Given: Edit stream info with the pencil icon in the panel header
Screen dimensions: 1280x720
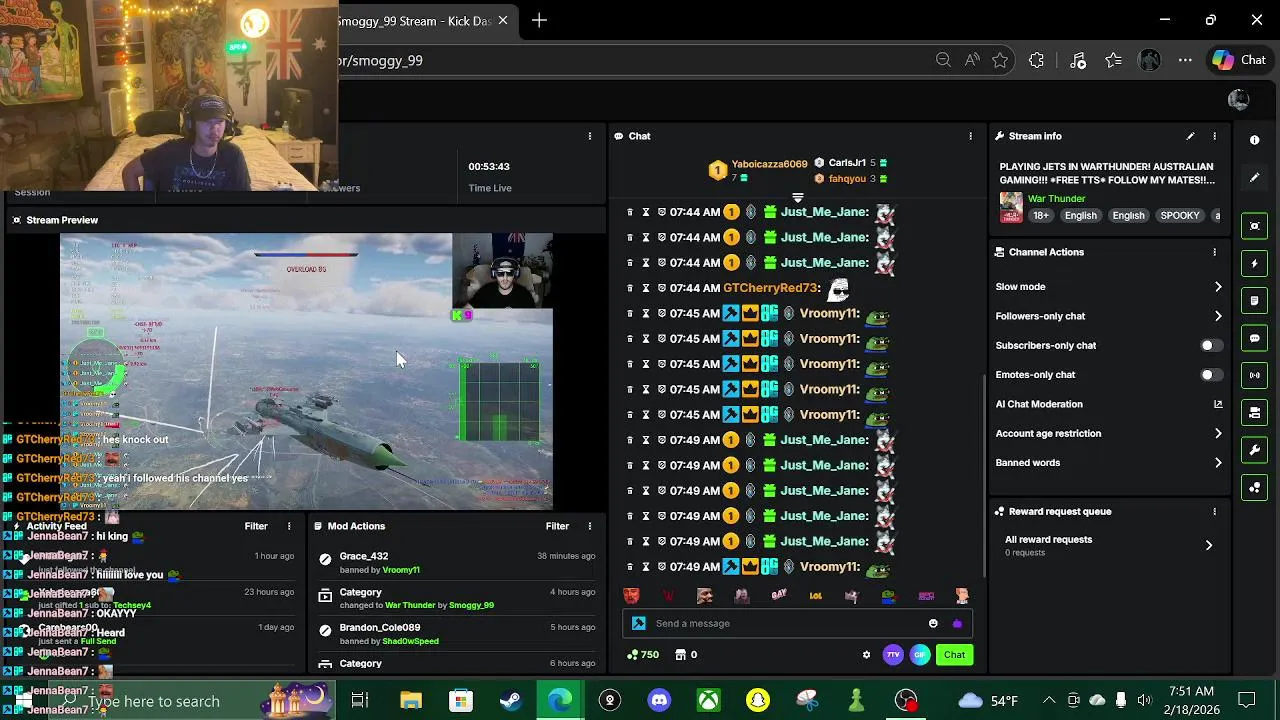Looking at the screenshot, I should [x=1190, y=136].
